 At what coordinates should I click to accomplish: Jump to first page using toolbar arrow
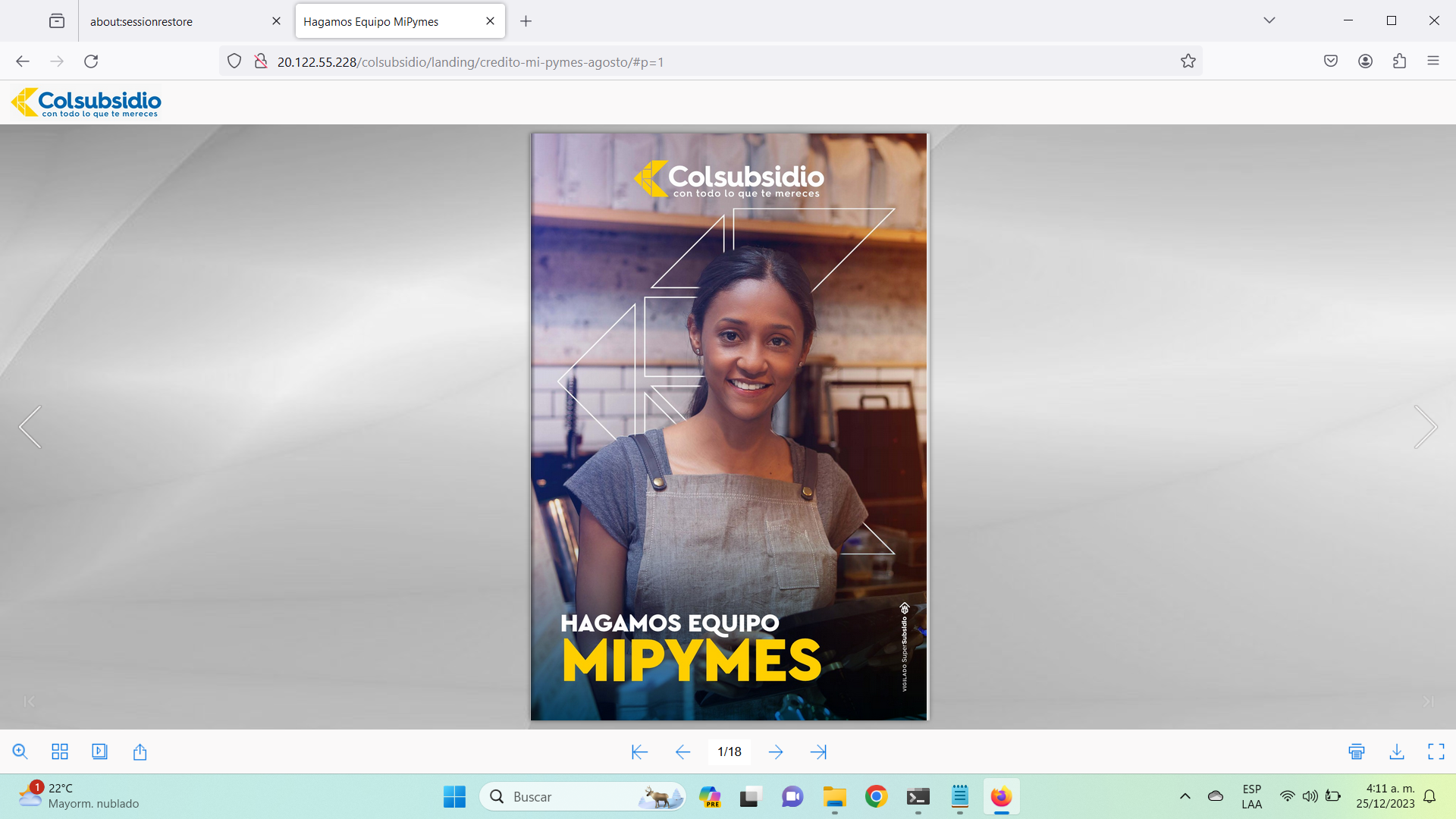[x=639, y=752]
